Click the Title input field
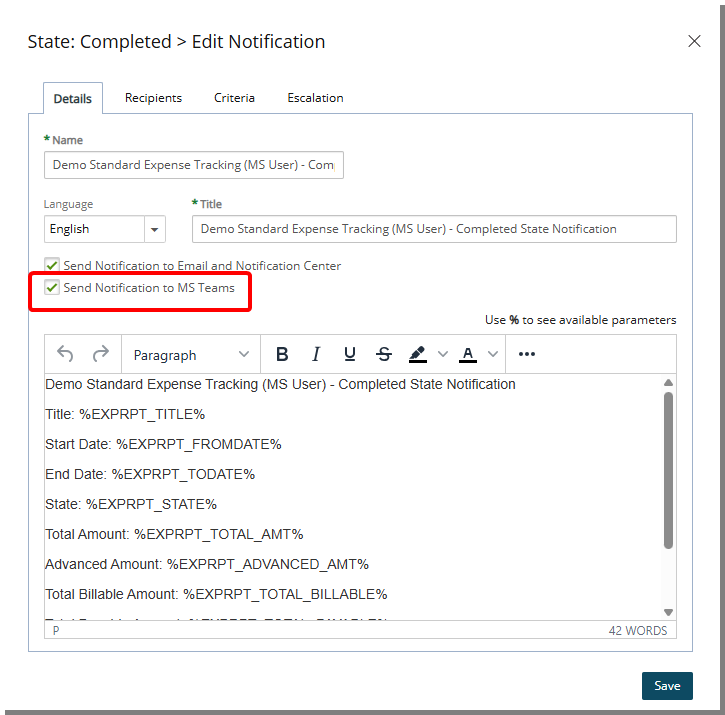725x715 pixels. (x=434, y=229)
